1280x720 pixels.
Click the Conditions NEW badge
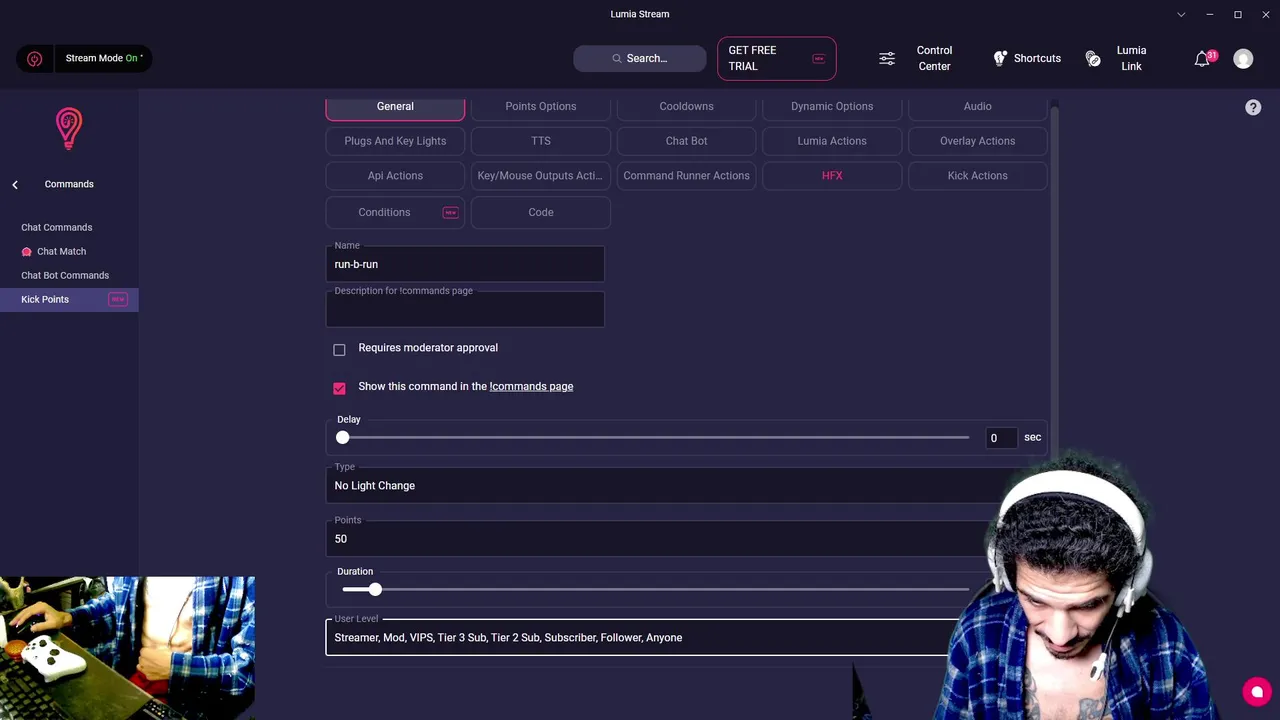click(x=451, y=212)
